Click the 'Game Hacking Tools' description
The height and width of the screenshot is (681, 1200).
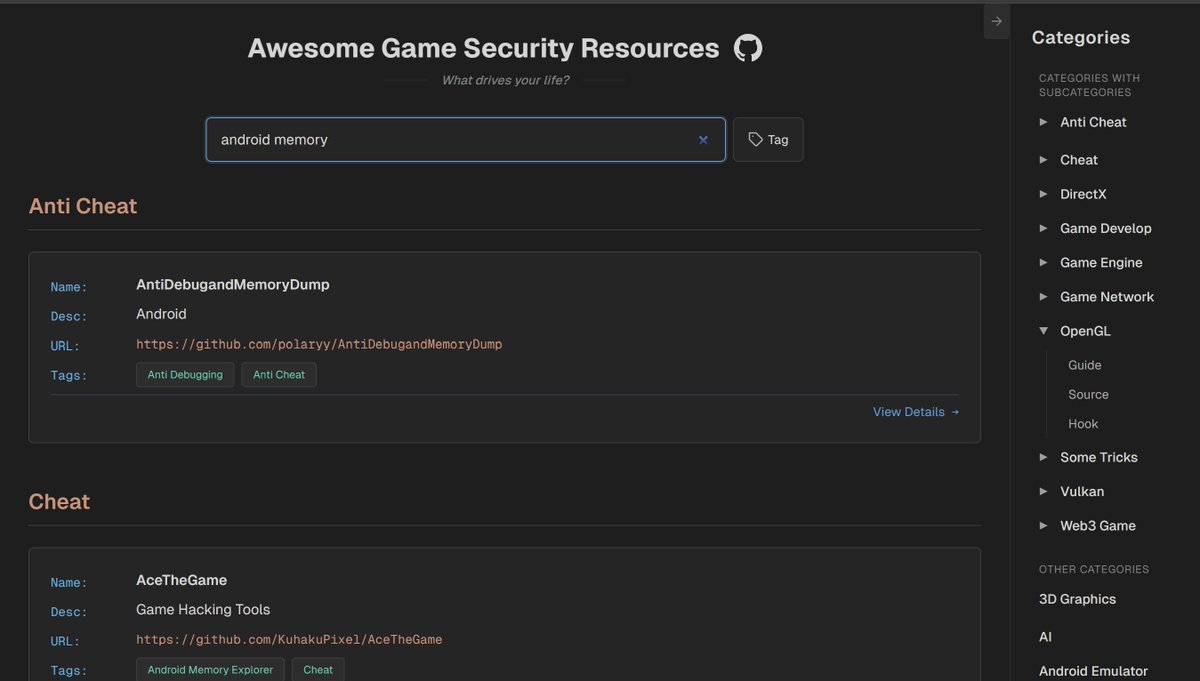pyautogui.click(x=203, y=610)
